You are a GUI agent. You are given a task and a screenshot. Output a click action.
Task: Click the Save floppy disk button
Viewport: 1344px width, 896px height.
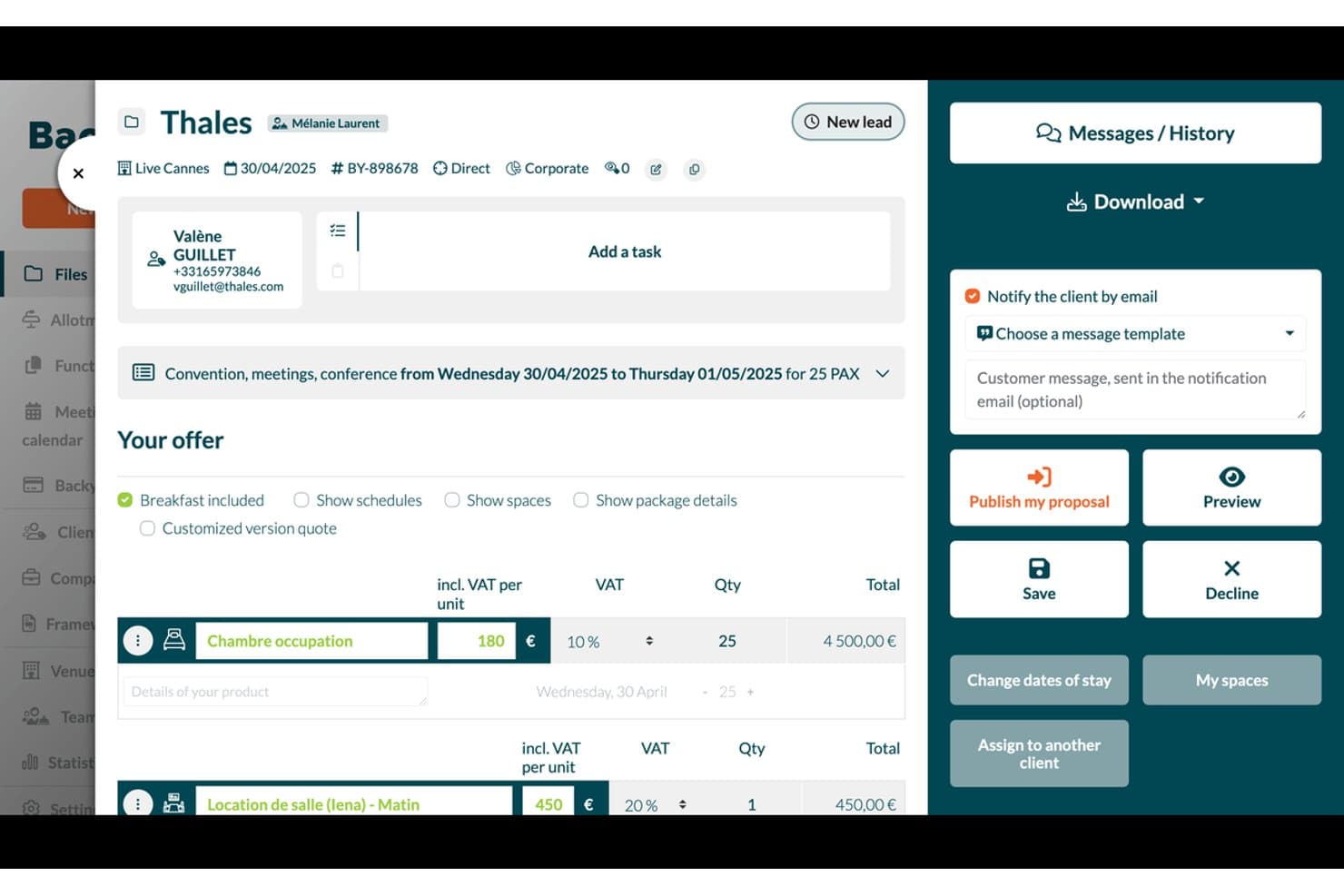click(x=1039, y=579)
